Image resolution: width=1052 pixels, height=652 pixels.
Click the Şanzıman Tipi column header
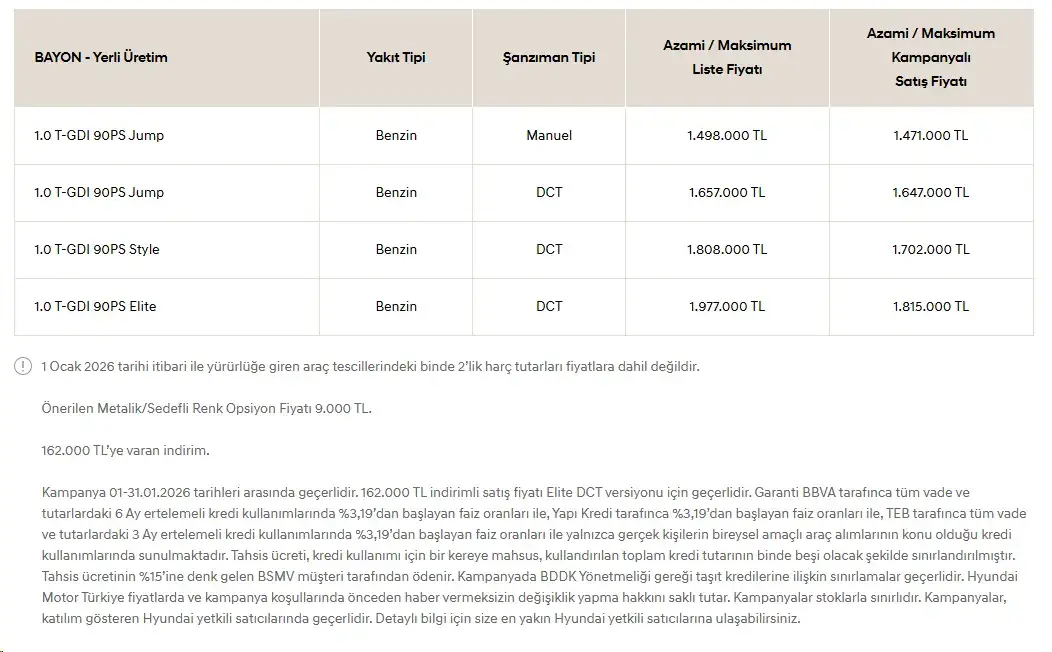point(549,58)
